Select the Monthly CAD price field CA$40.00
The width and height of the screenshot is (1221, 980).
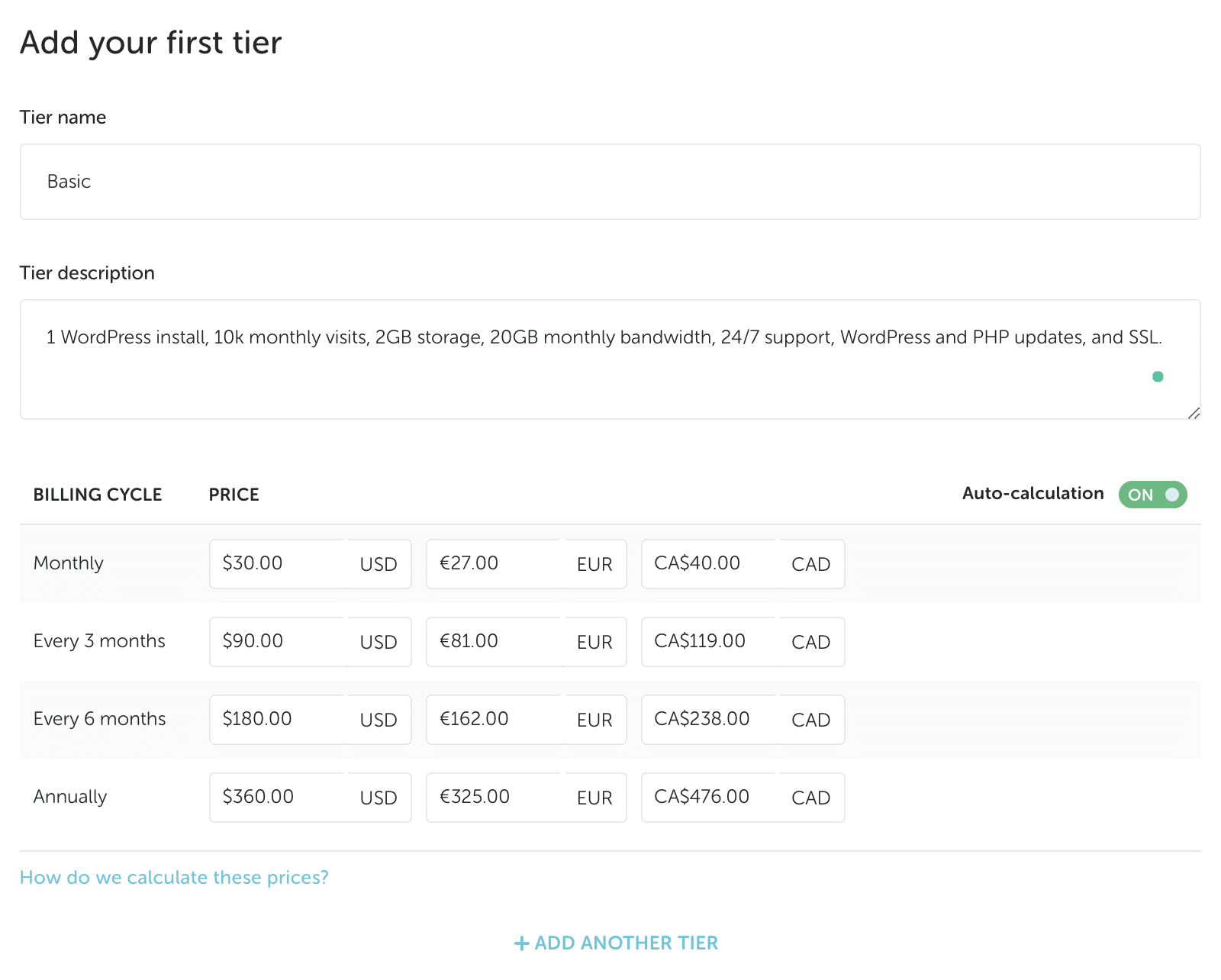coord(710,564)
